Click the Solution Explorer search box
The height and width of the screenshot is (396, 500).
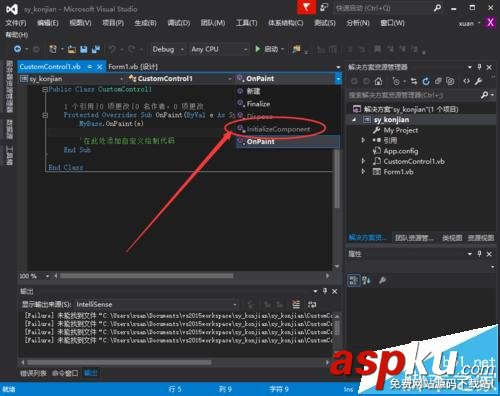pyautogui.click(x=414, y=95)
